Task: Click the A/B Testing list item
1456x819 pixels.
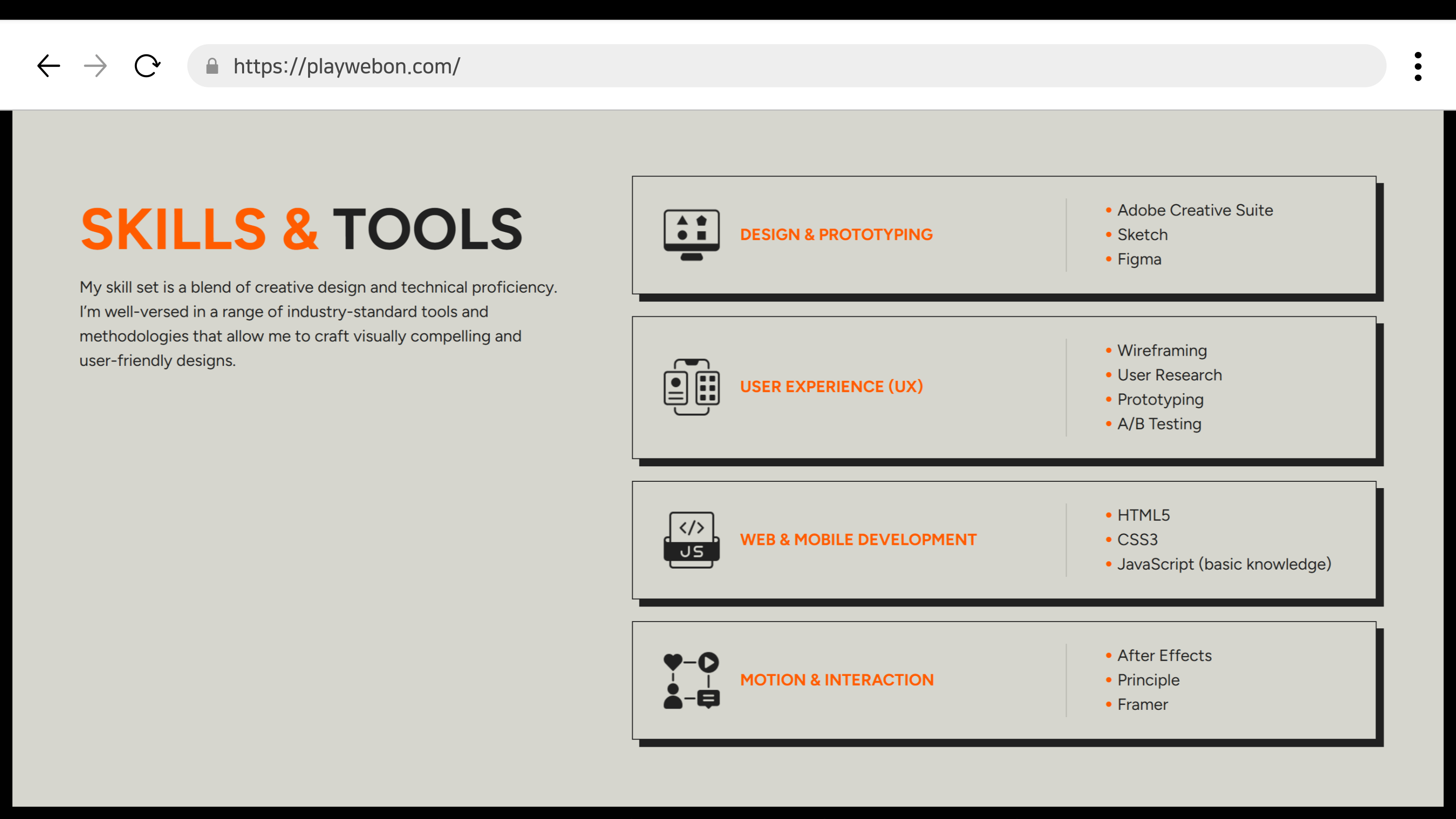Action: pos(1159,424)
